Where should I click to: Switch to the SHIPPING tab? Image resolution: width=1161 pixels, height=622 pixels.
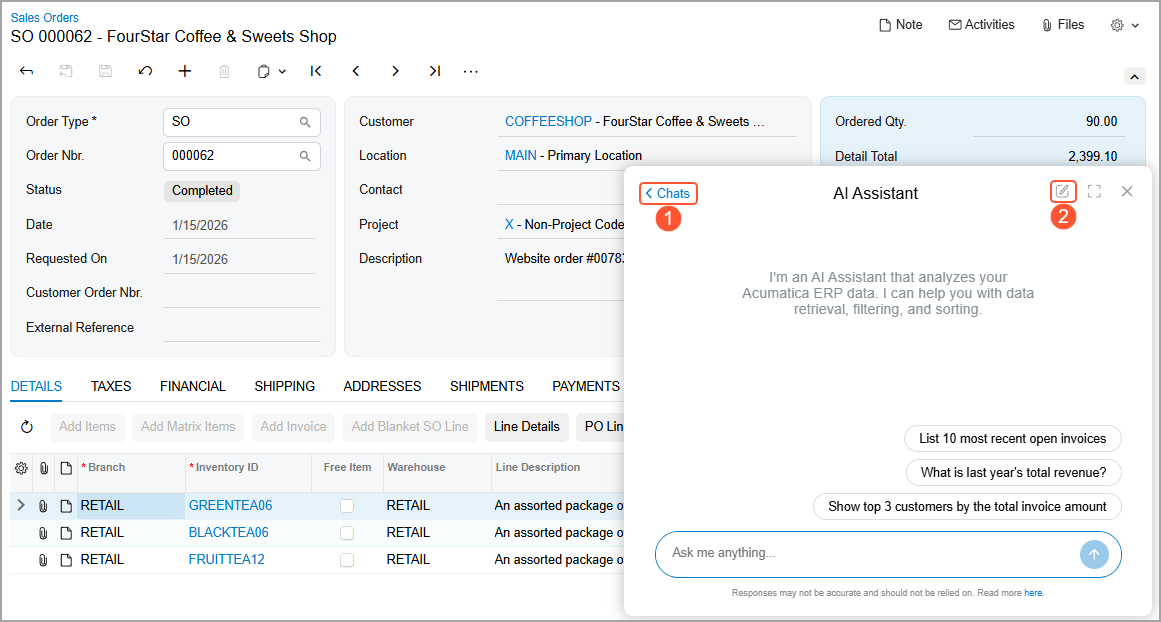[285, 386]
